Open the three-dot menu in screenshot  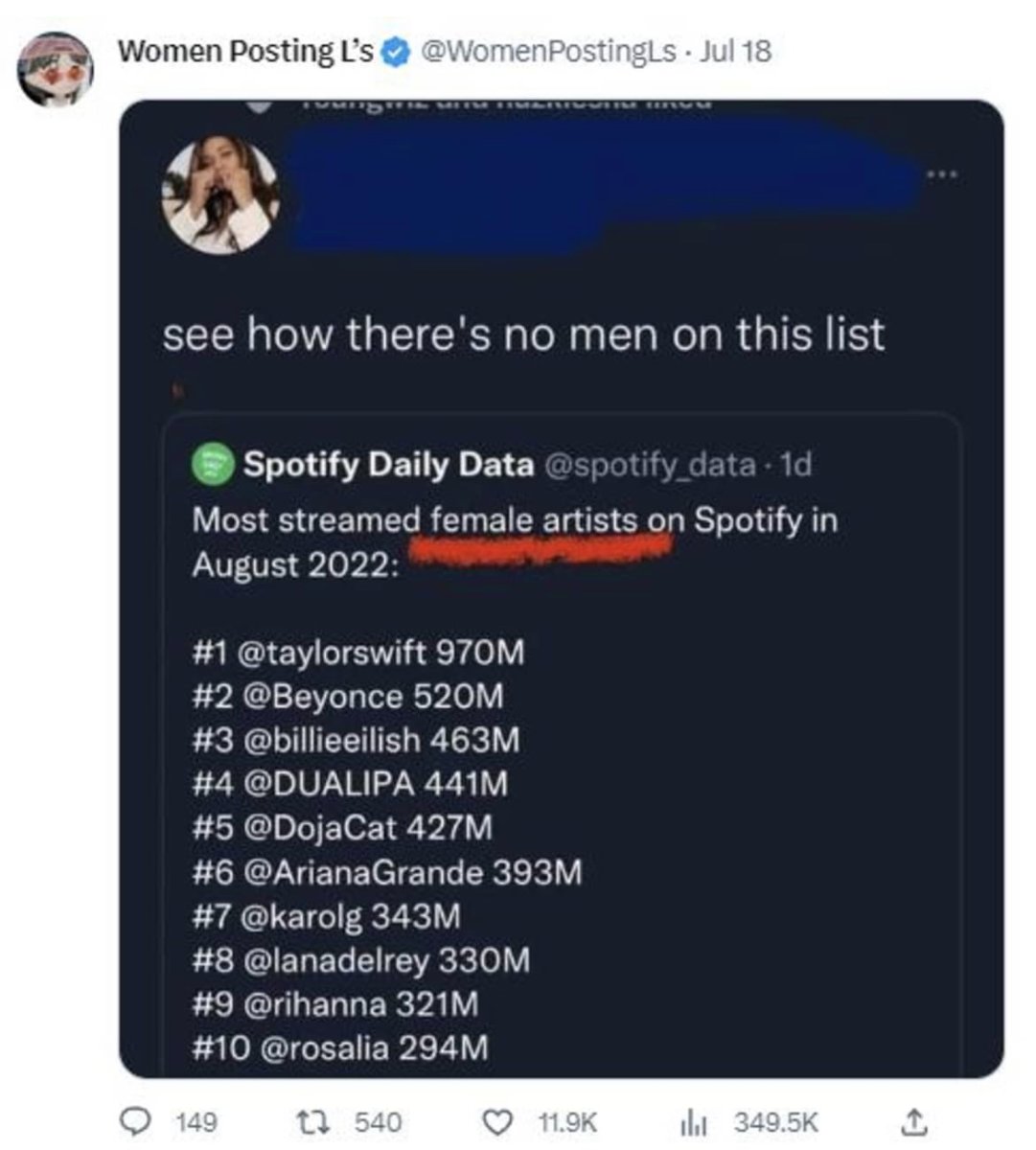point(939,176)
